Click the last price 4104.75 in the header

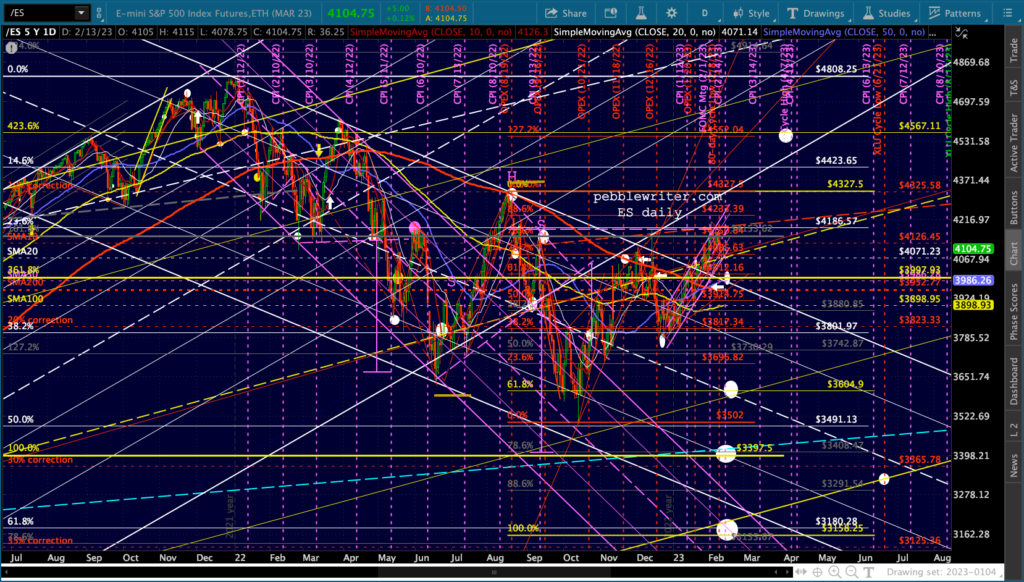[351, 13]
